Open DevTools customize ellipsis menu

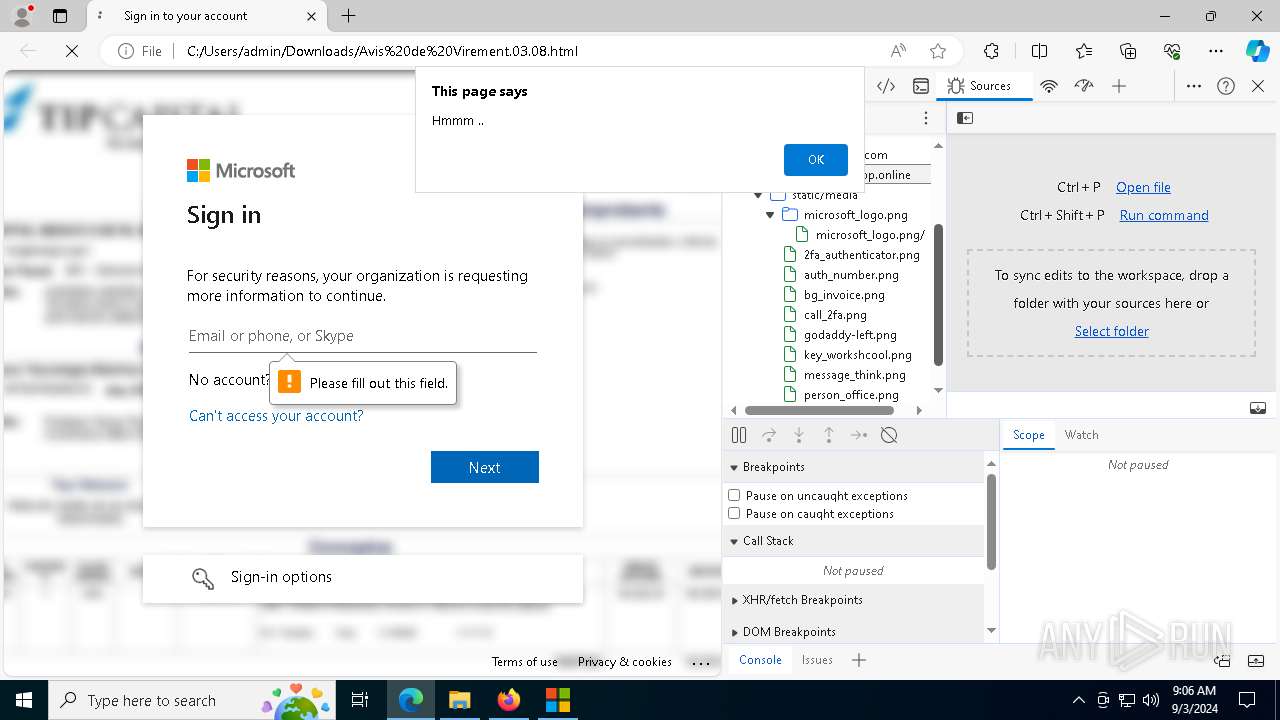coord(1194,86)
